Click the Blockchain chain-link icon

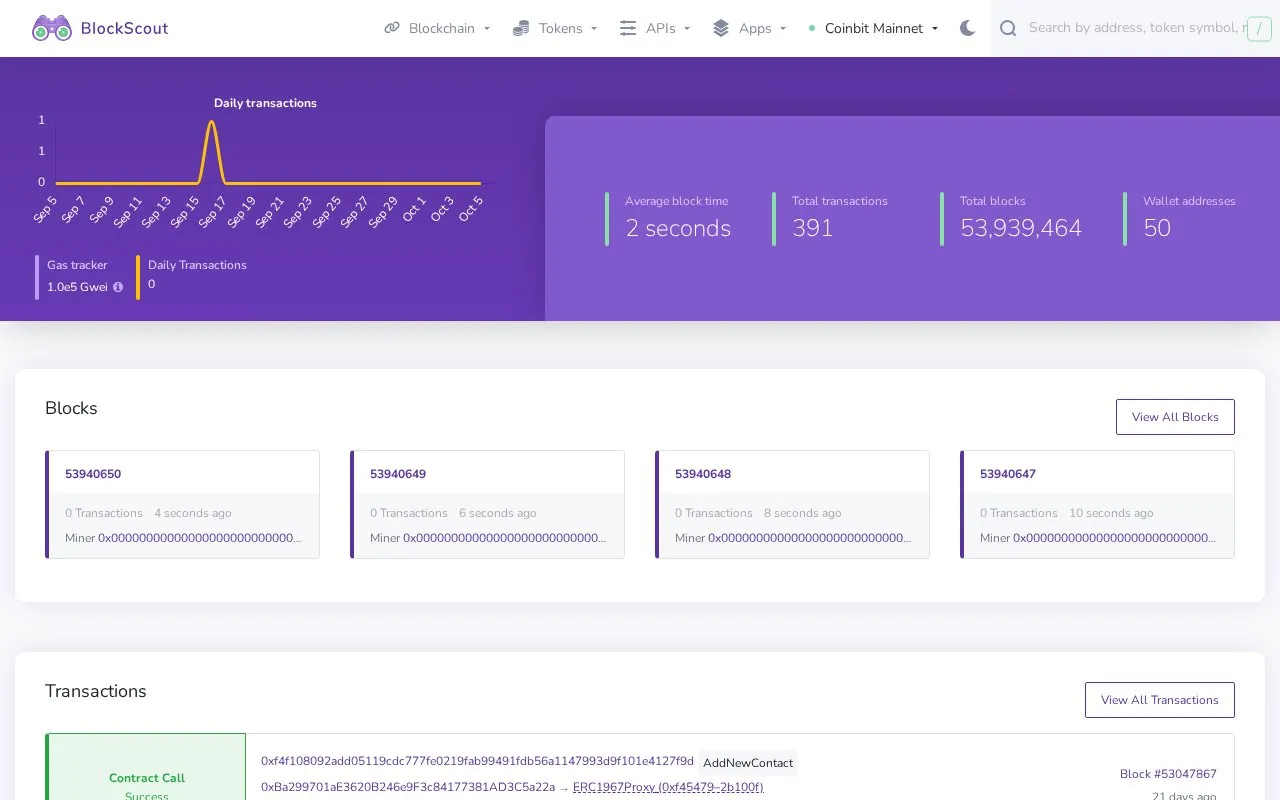392,28
